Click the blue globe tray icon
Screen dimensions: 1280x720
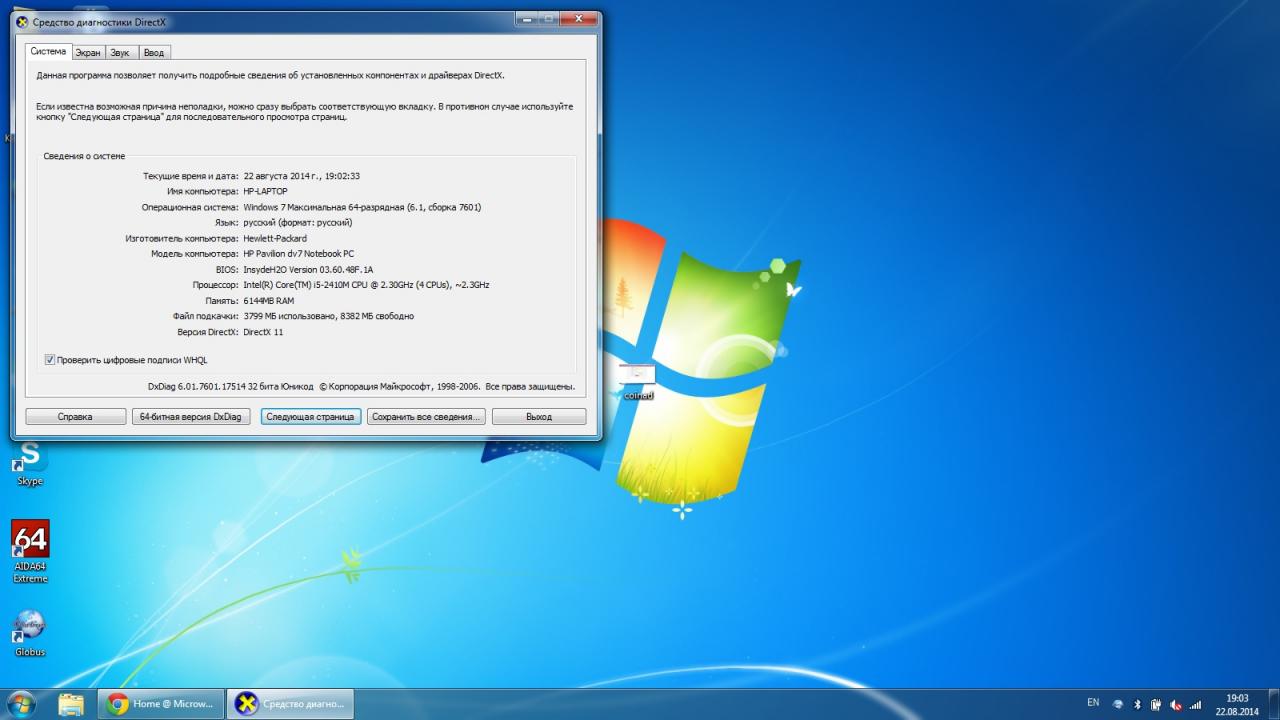pyautogui.click(x=1118, y=704)
